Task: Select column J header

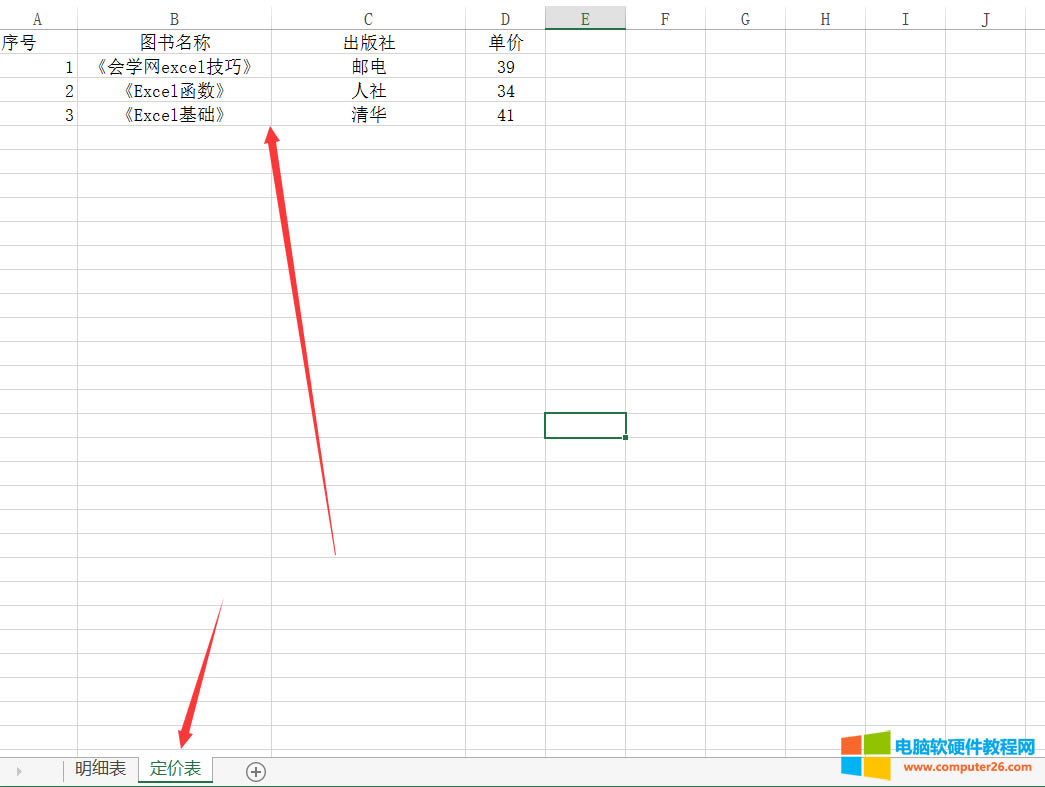Action: point(985,17)
